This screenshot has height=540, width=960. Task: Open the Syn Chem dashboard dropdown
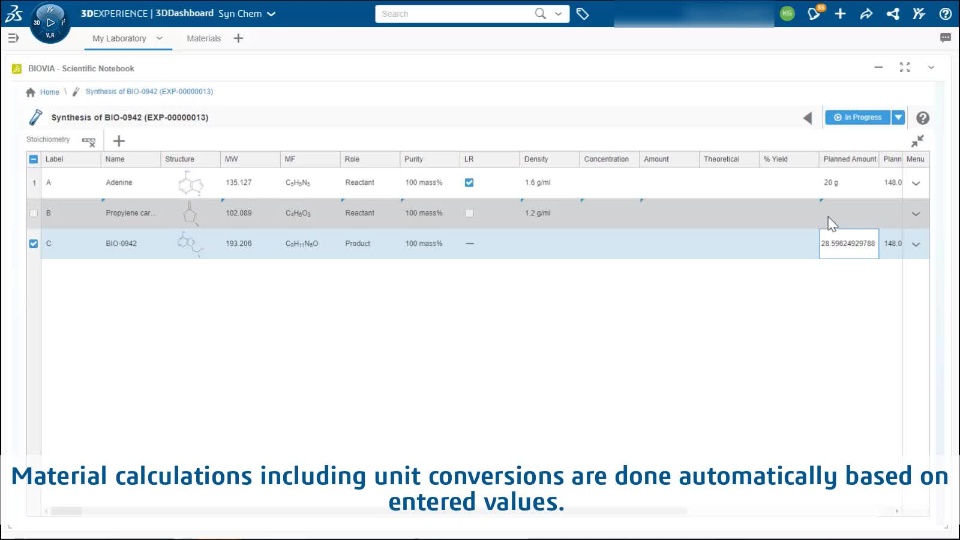[271, 13]
